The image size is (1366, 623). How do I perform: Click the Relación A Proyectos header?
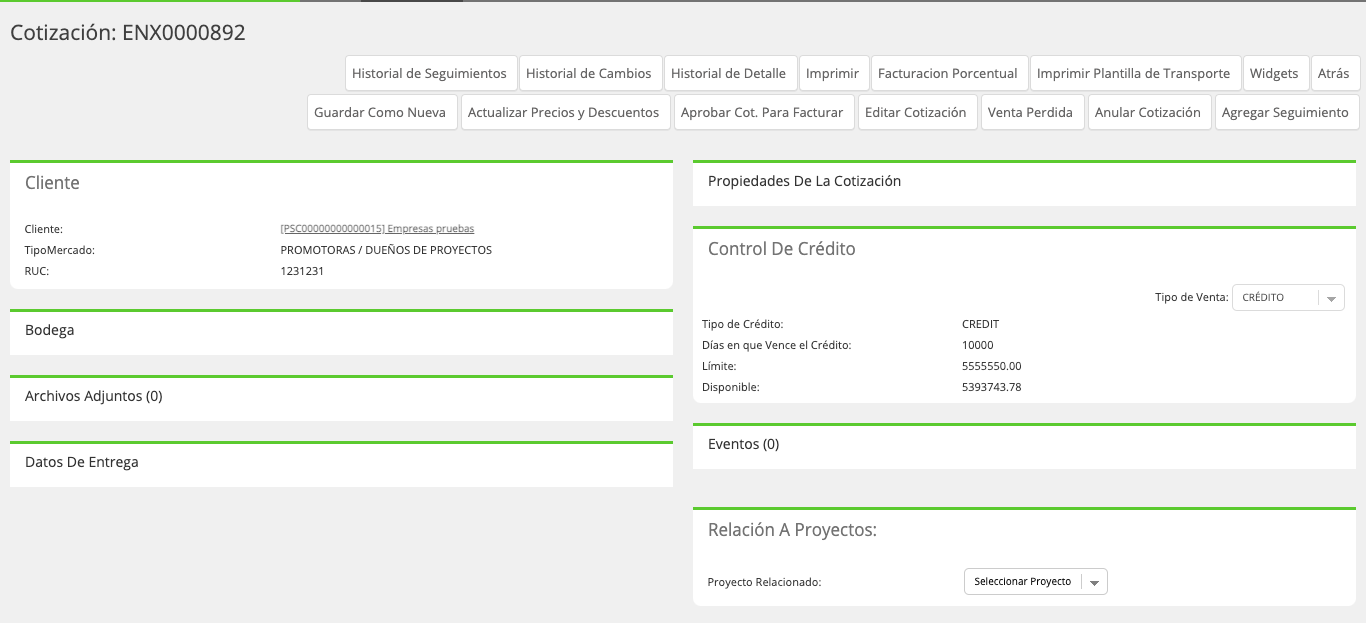792,530
